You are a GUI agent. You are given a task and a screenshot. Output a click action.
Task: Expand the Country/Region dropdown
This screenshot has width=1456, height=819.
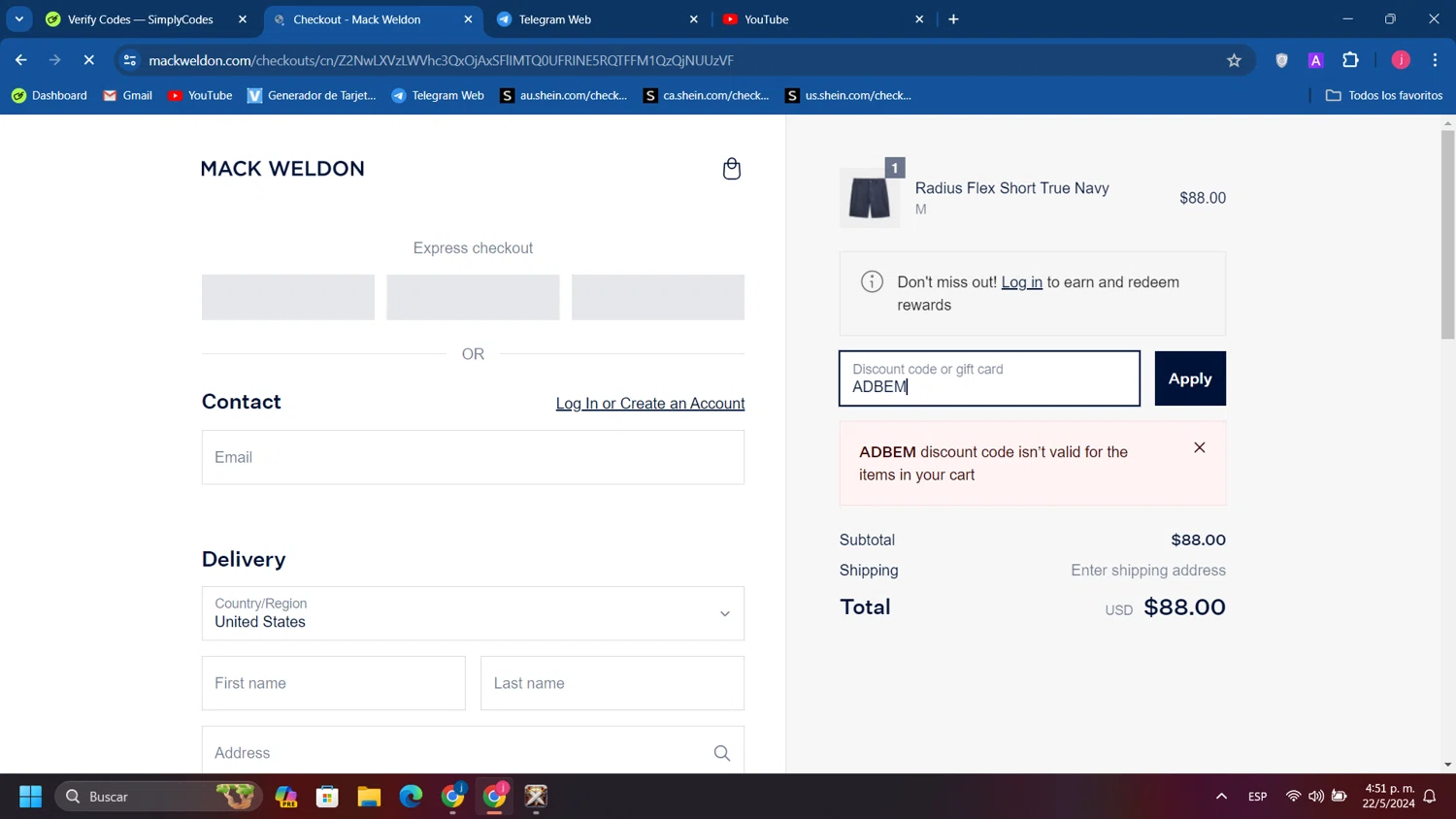pyautogui.click(x=473, y=613)
